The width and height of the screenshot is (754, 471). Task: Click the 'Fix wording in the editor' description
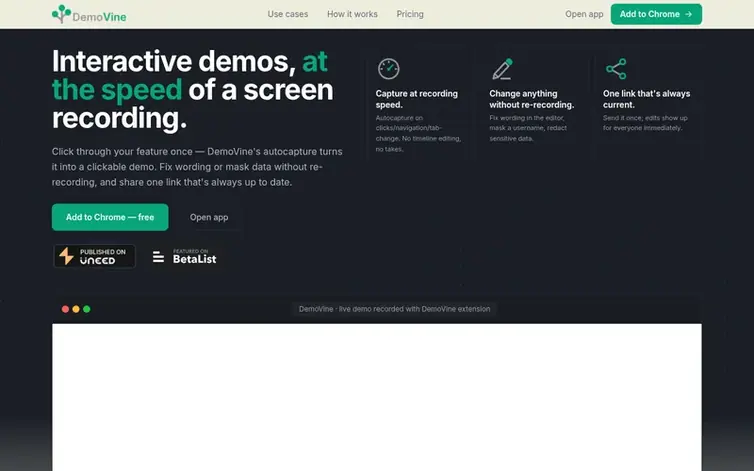(x=528, y=128)
